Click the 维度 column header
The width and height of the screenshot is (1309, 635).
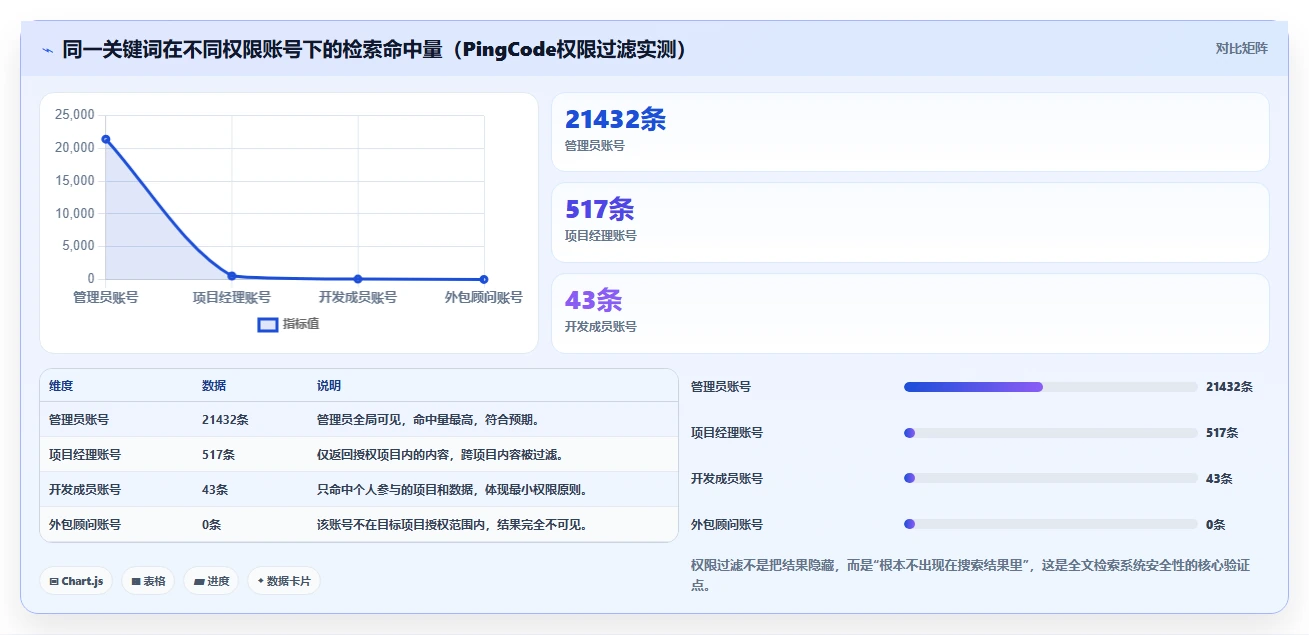coord(61,386)
